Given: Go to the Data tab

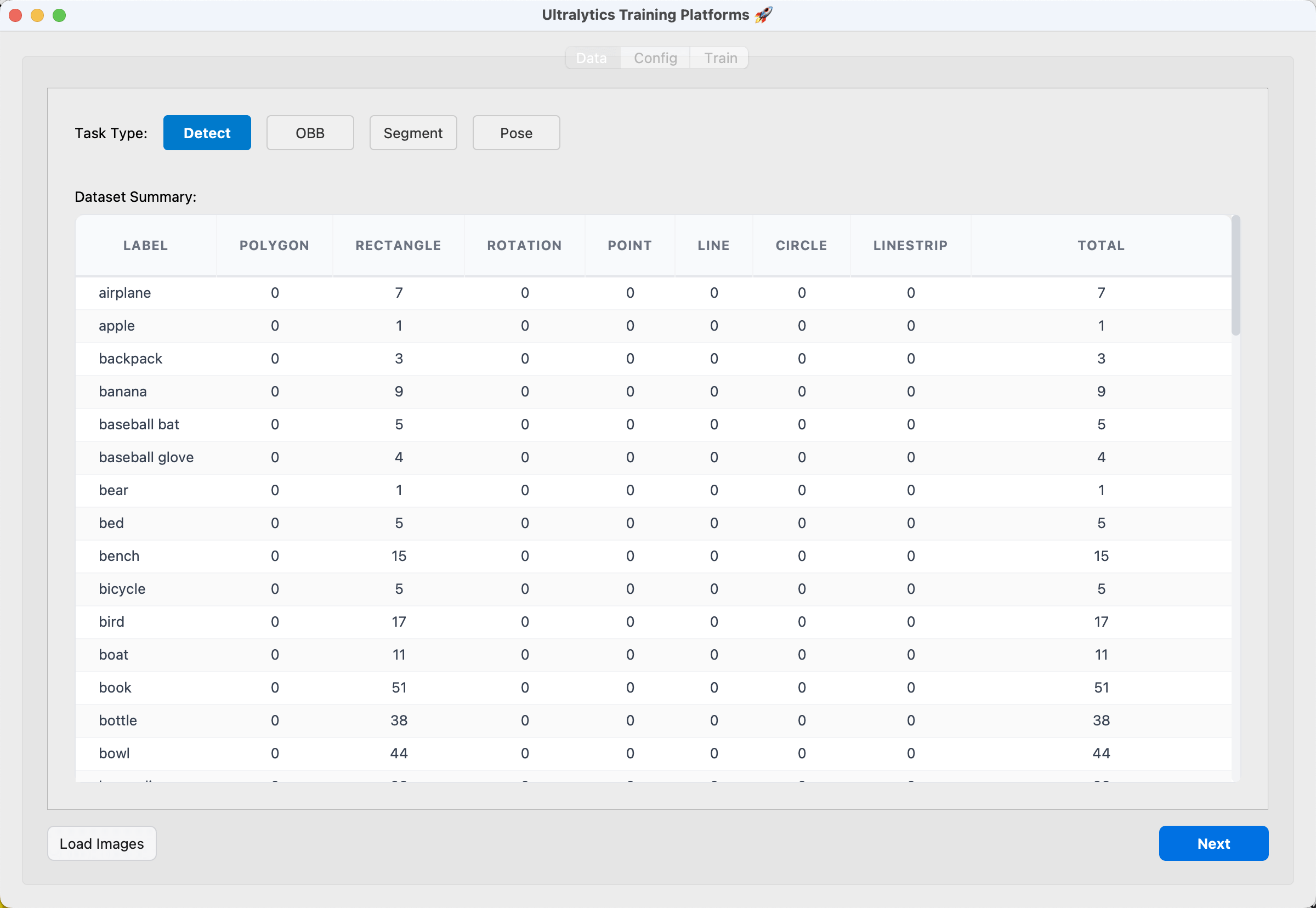Looking at the screenshot, I should 592,58.
